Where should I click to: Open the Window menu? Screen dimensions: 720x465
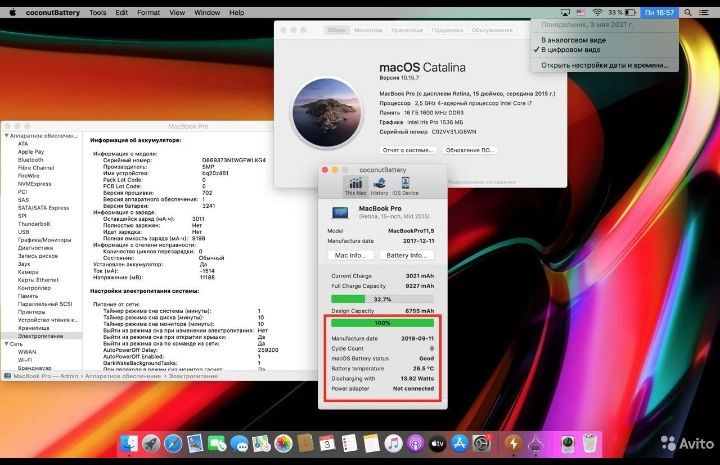(x=207, y=12)
